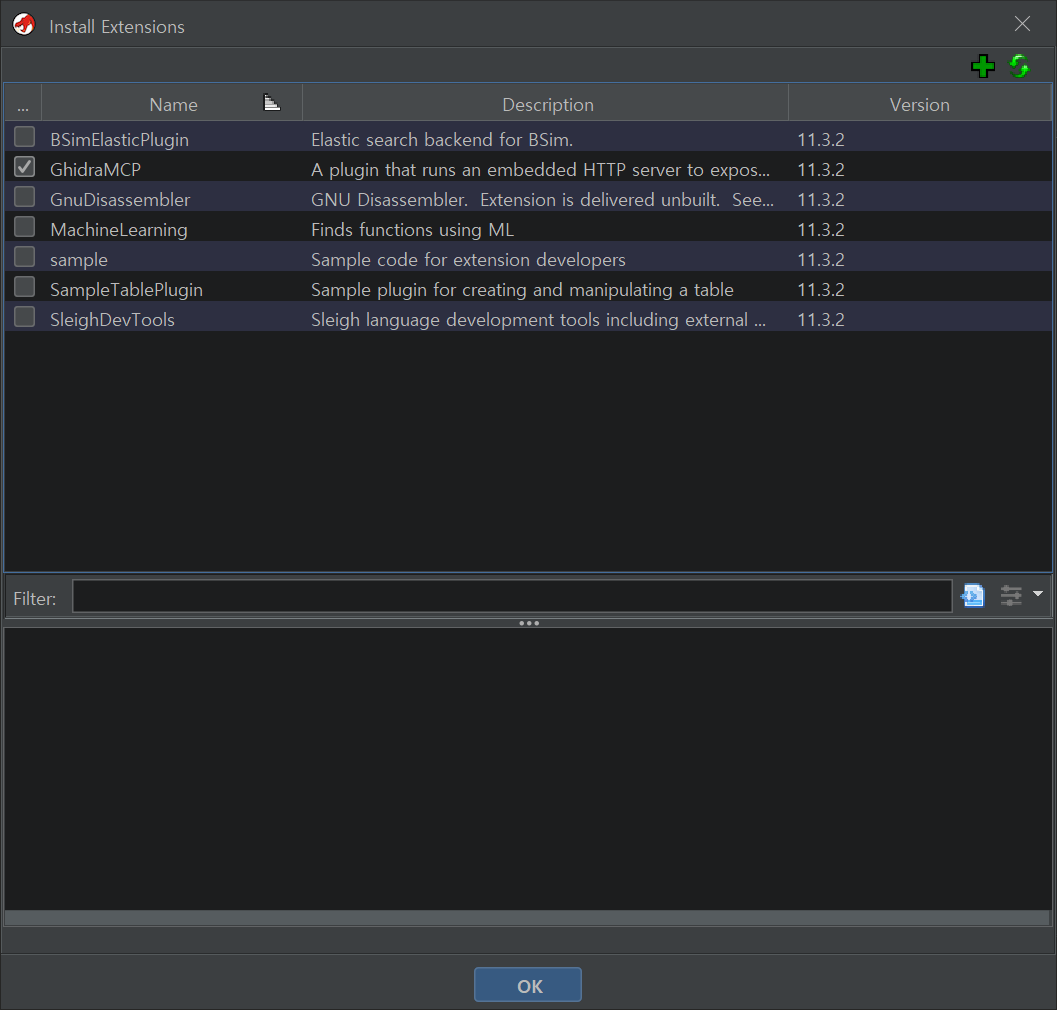The image size is (1057, 1010).
Task: Tick the GnuDisassembler checkbox
Action: (x=24, y=197)
